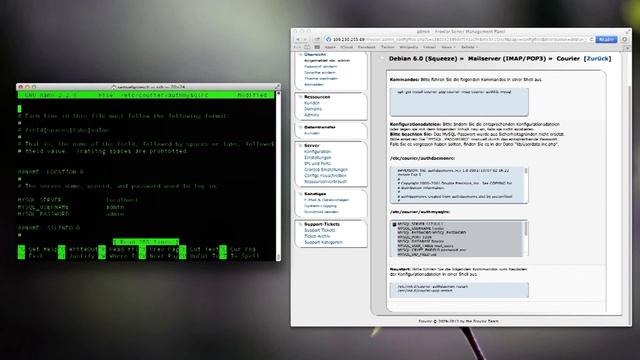Click the green cursor block in nano
Screen dimensions: 640x360
(x=20, y=109)
